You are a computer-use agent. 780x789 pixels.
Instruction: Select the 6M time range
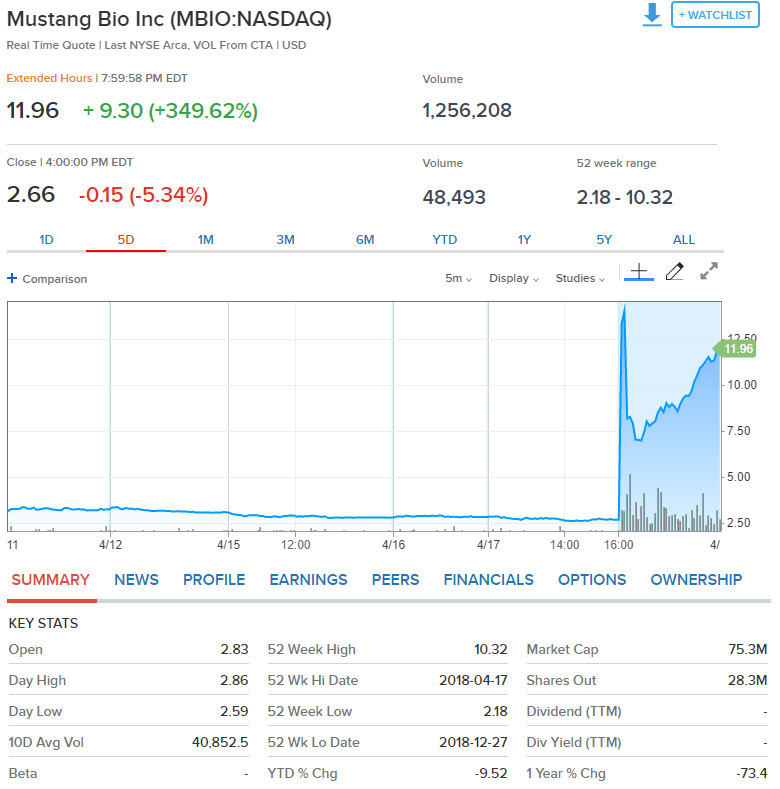click(x=365, y=240)
